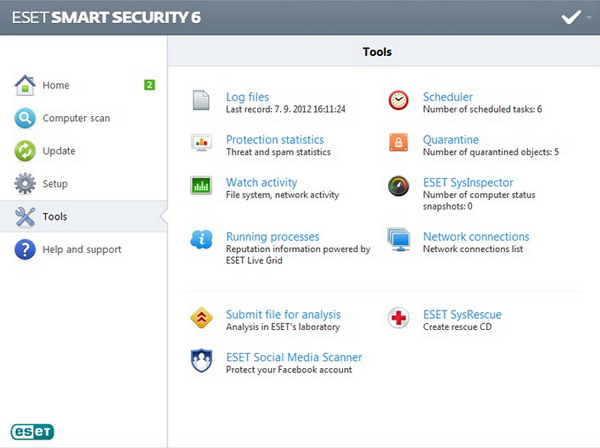The height and width of the screenshot is (448, 600).
Task: Open the Watch activity link
Action: coord(261,182)
